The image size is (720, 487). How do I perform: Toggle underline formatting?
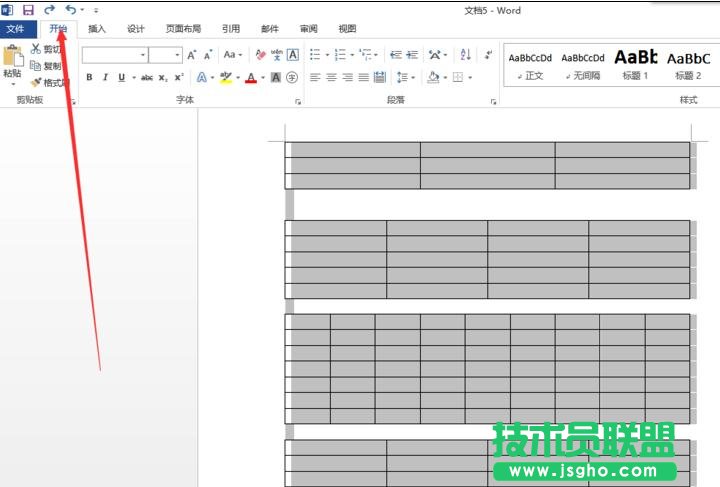point(122,78)
